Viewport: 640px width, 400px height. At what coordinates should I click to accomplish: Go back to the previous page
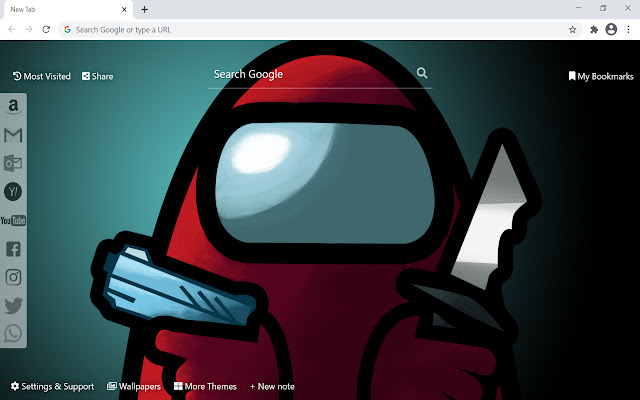tap(12, 29)
